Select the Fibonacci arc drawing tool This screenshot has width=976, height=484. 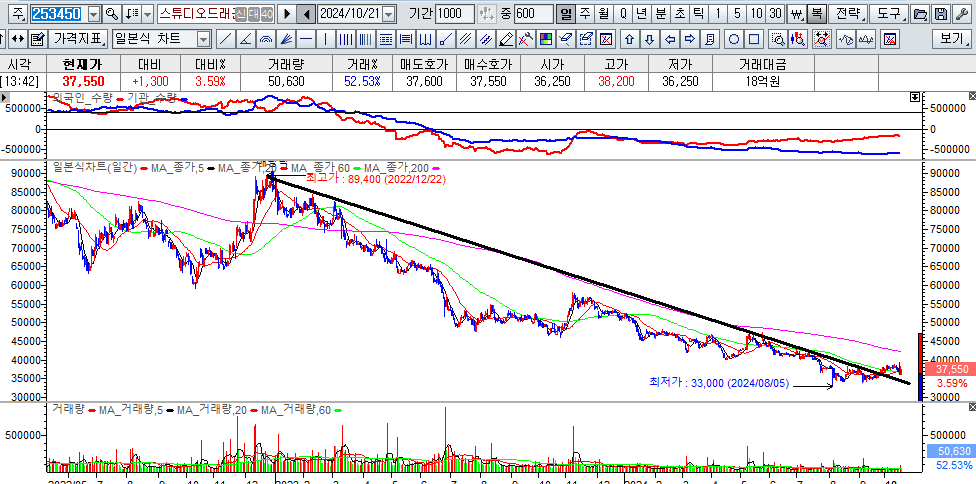[266, 39]
